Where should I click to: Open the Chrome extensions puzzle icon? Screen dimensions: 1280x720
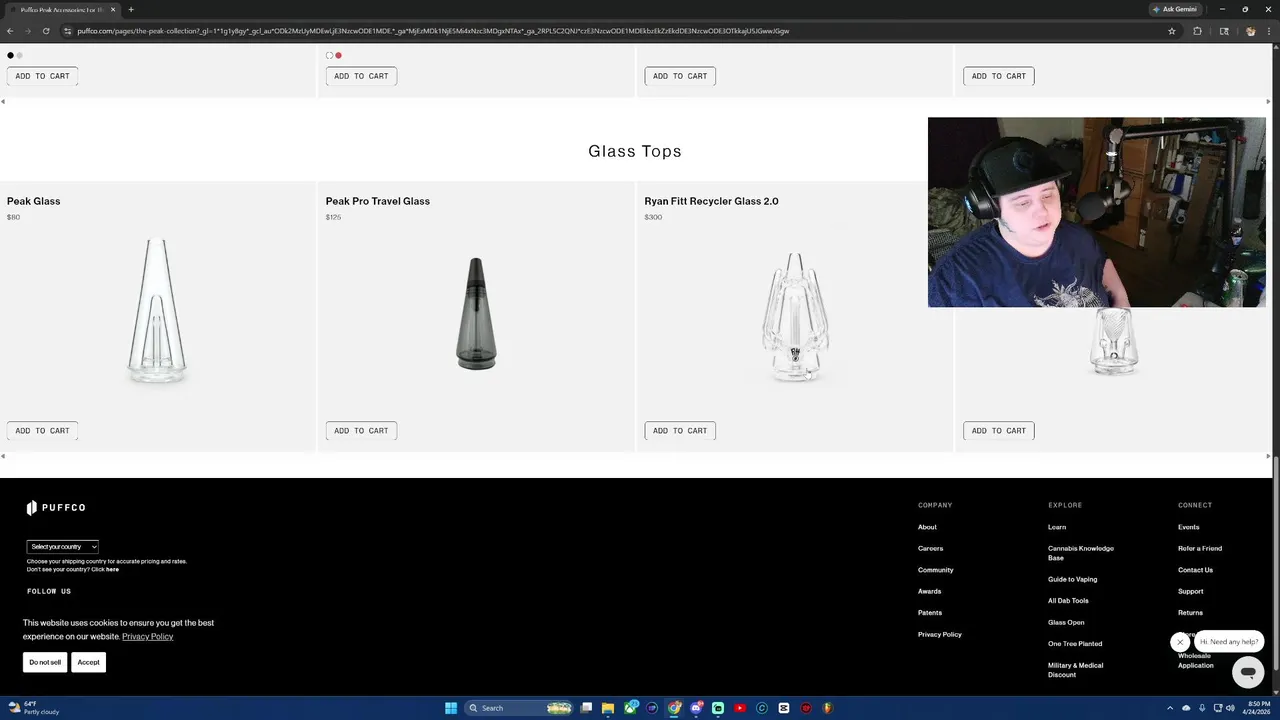[1197, 31]
